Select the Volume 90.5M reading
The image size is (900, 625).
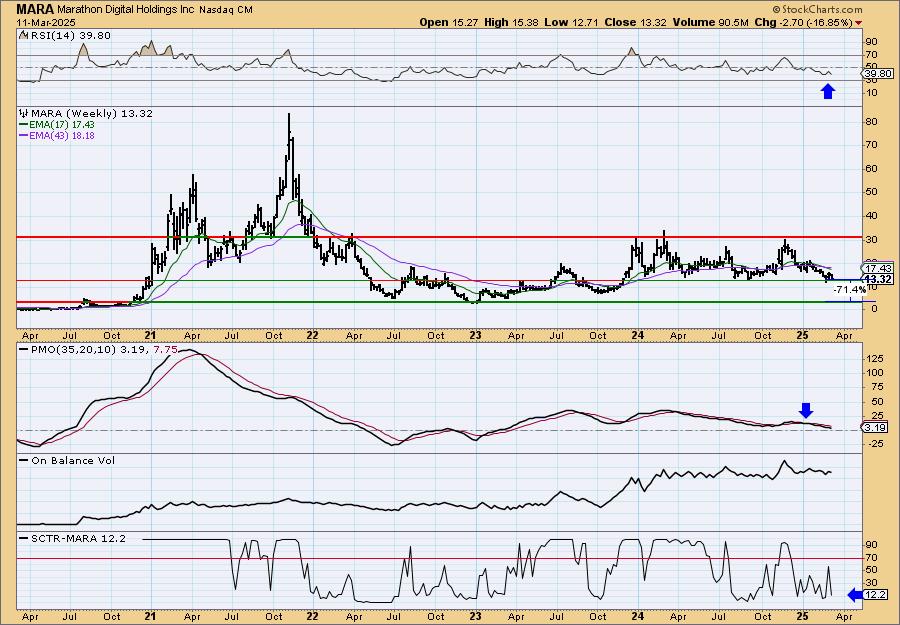click(x=711, y=22)
